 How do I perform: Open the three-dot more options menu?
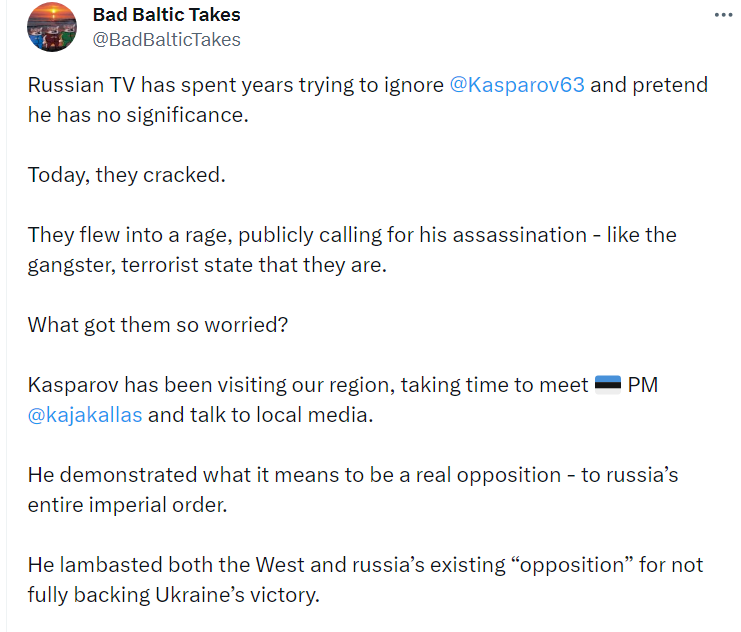coord(722,16)
